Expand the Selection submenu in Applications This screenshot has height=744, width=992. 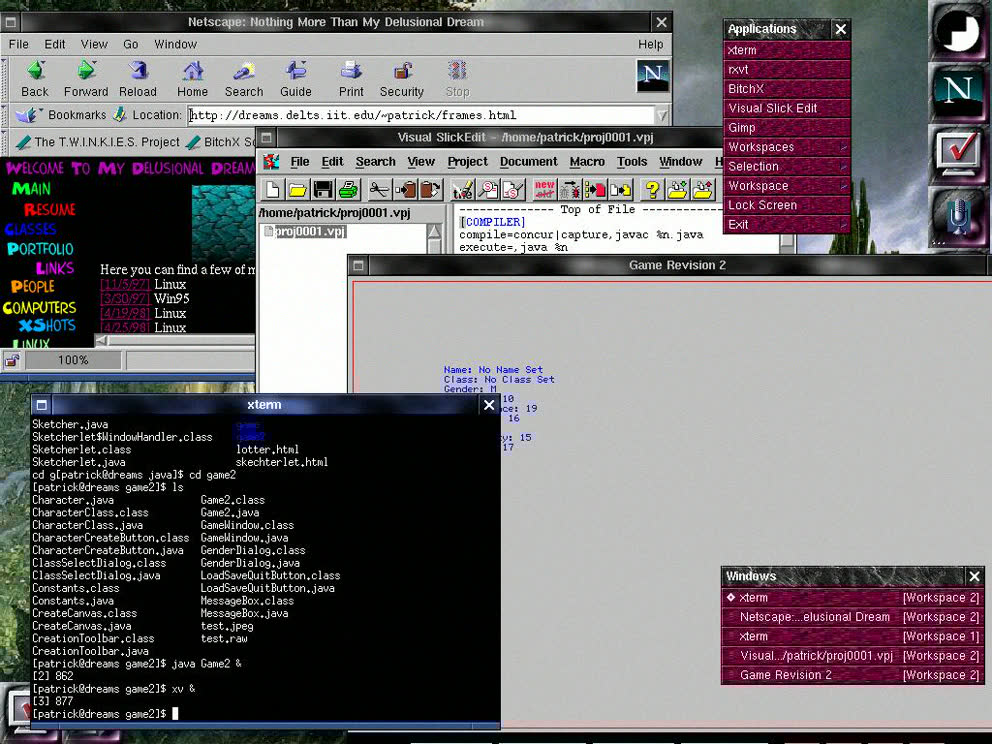(x=786, y=166)
